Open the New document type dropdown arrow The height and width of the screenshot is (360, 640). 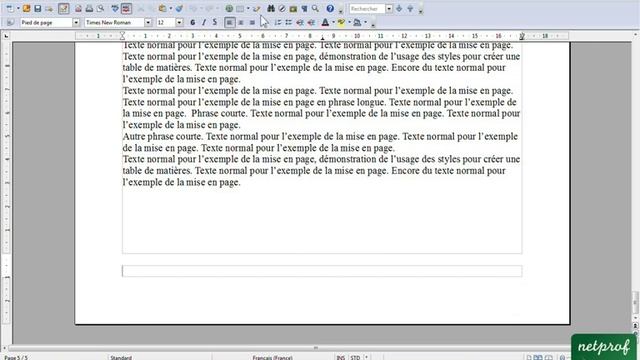click(18, 9)
